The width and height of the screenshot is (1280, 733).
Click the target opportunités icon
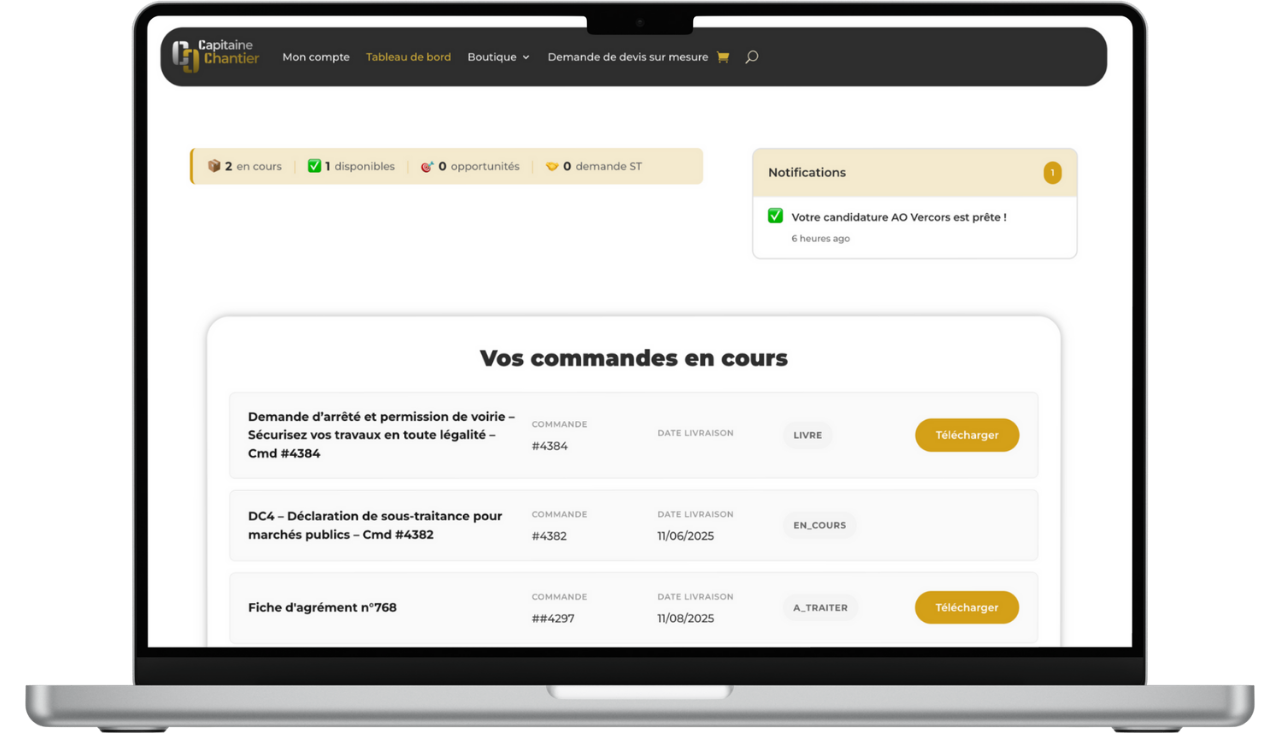(427, 166)
